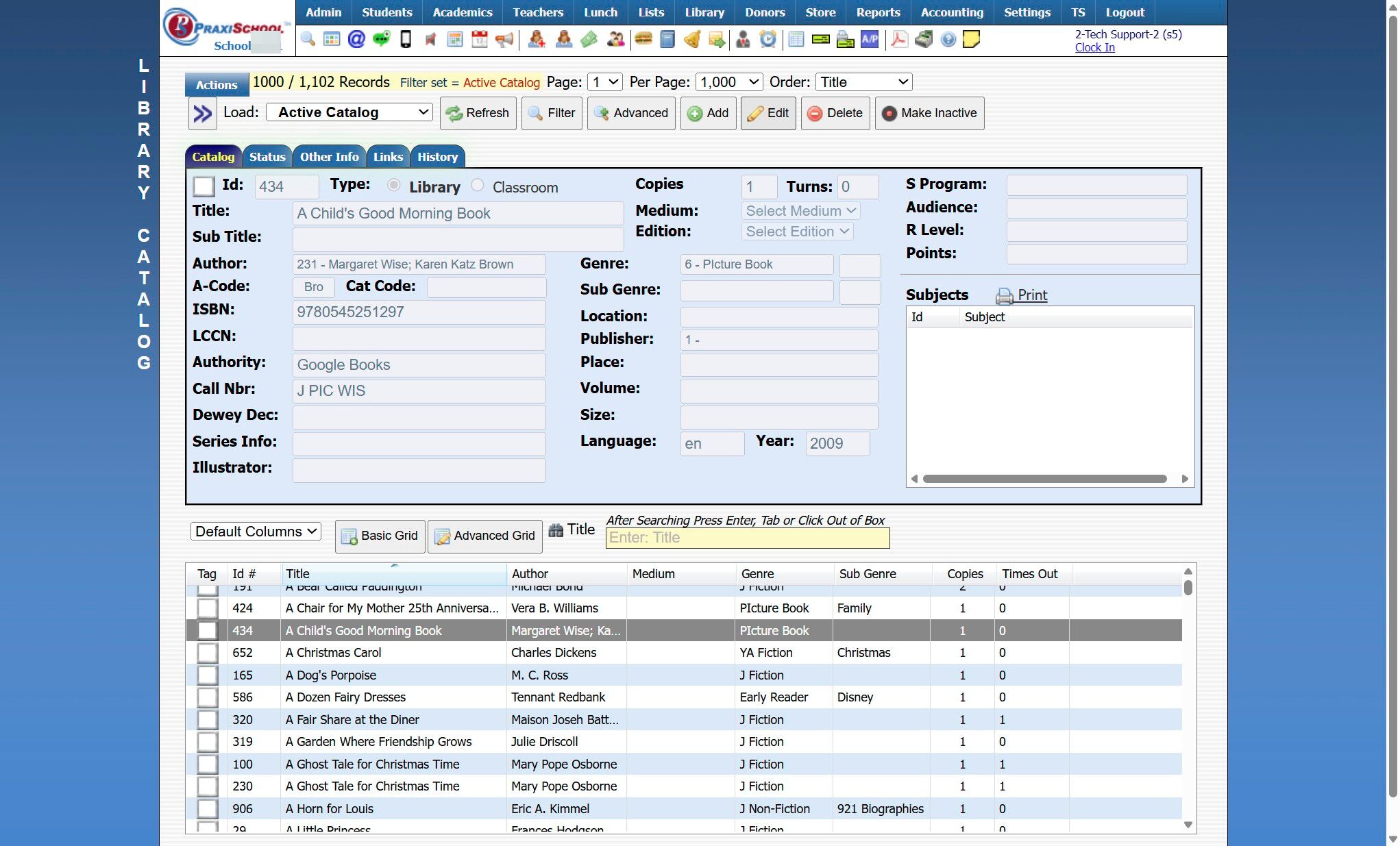Click the Clock In link
The width and height of the screenshot is (1400, 846).
point(1094,47)
